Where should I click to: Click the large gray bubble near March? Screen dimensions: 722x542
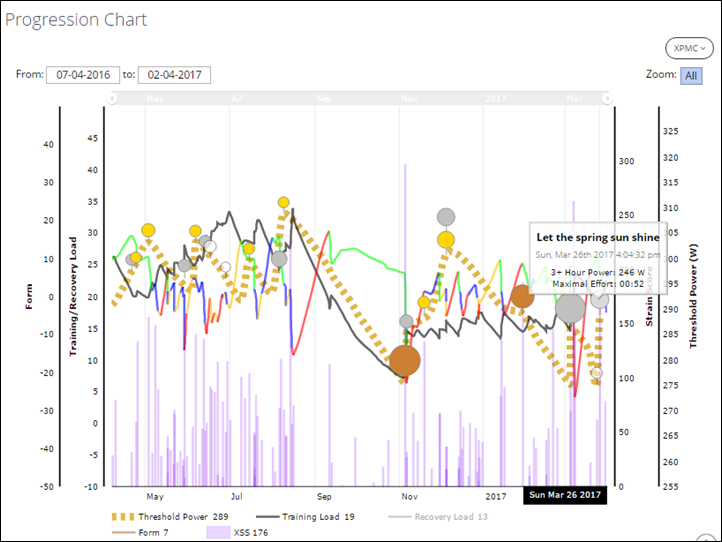pyautogui.click(x=570, y=308)
